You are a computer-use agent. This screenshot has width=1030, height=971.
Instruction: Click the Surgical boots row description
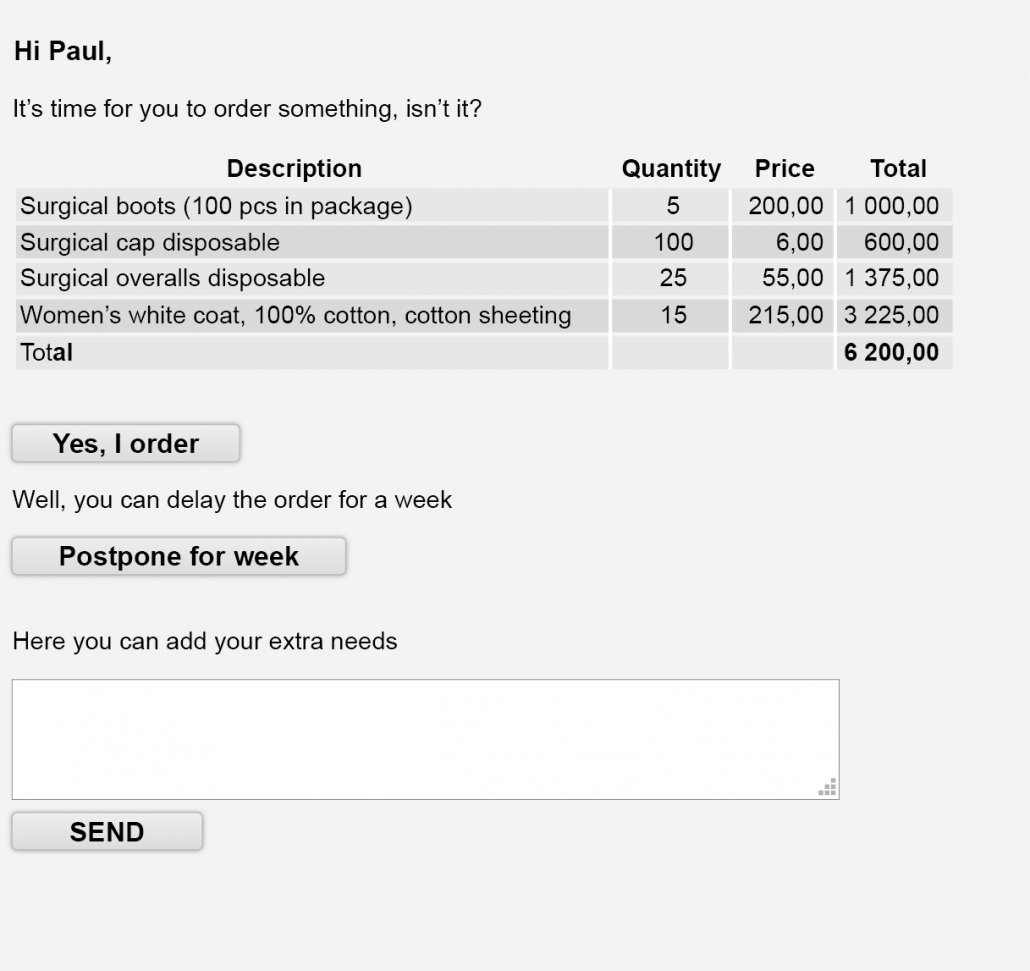[216, 206]
